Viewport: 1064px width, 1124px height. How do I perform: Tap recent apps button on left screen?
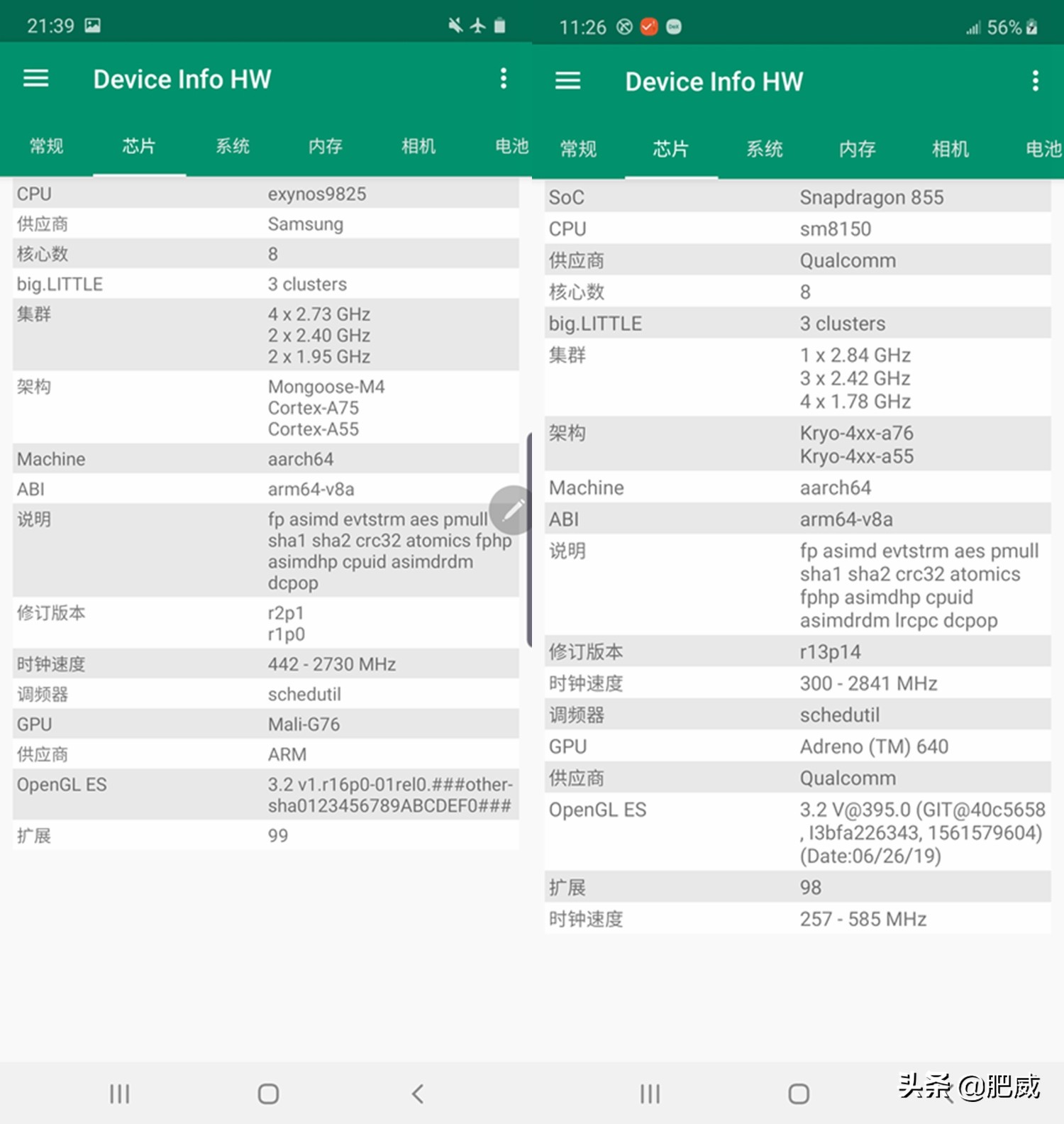click(x=119, y=1093)
